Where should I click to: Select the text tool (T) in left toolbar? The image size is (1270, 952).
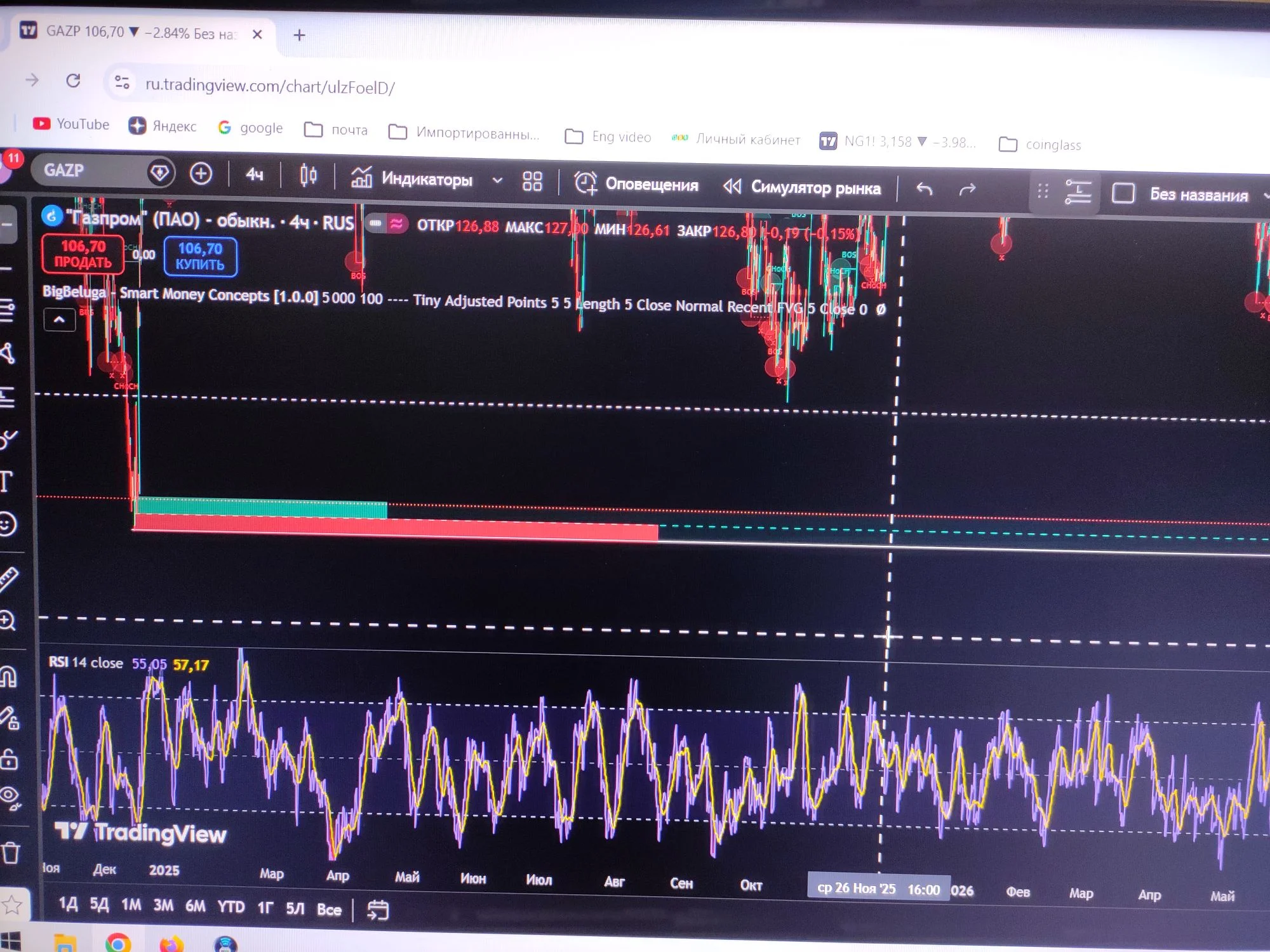[7, 481]
